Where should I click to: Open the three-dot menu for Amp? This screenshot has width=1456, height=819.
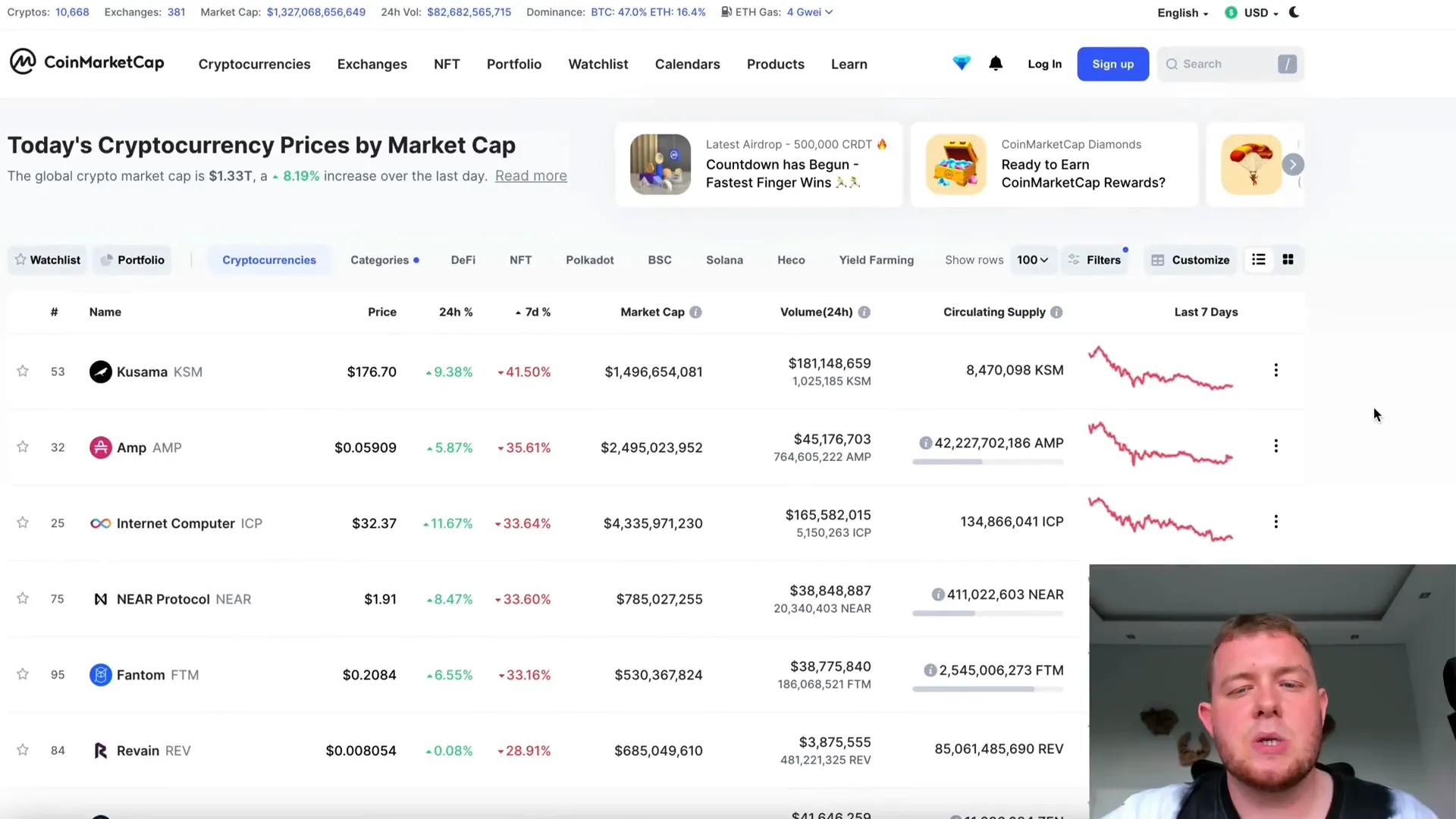coord(1276,447)
